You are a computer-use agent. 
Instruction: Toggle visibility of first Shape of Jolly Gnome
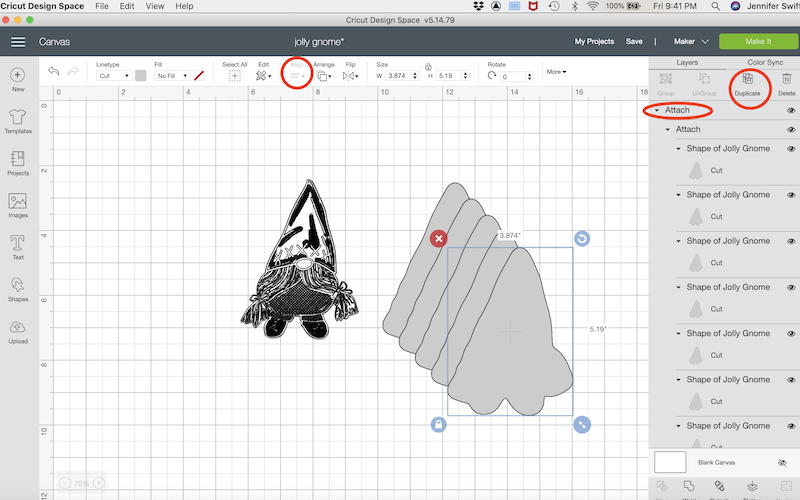791,149
